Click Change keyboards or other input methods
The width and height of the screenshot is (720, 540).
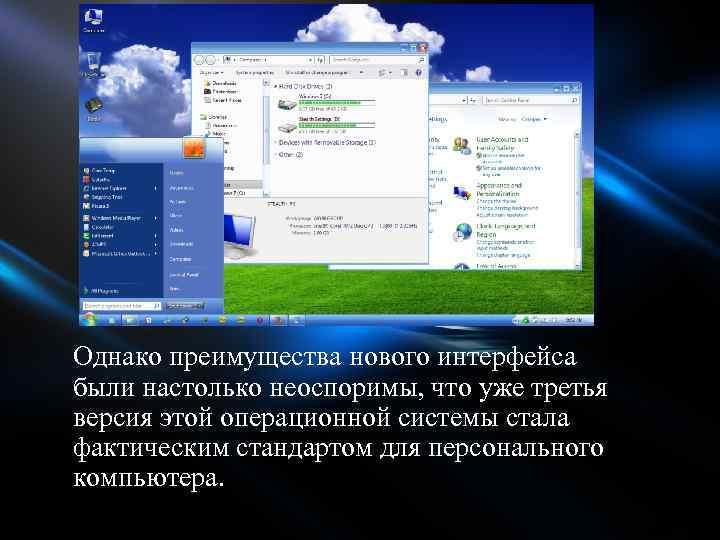506,245
